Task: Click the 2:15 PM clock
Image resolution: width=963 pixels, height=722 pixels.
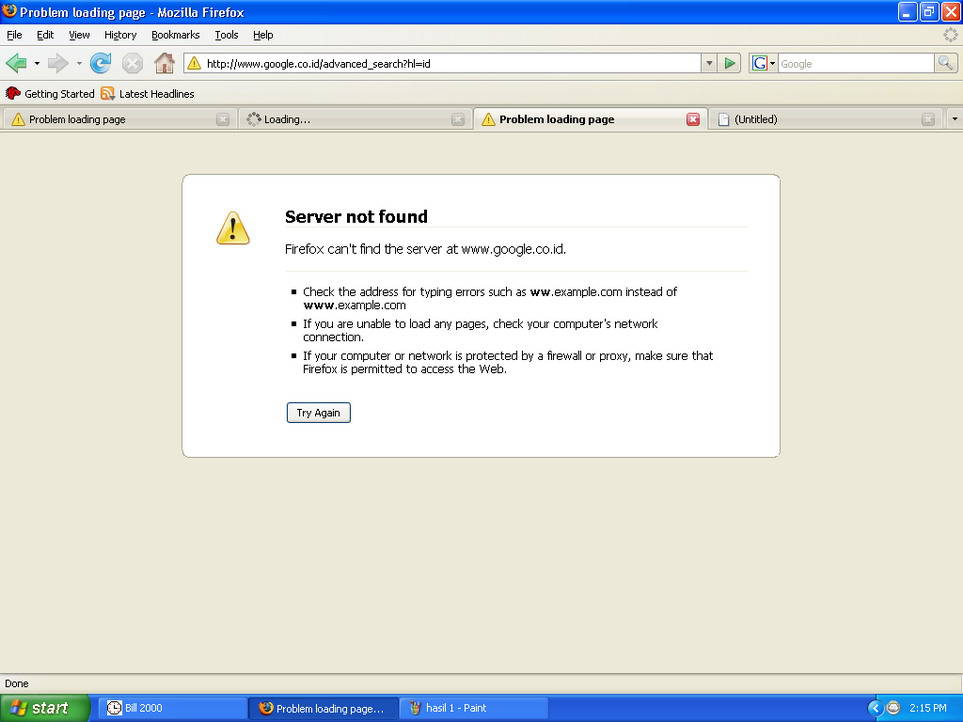Action: click(927, 708)
